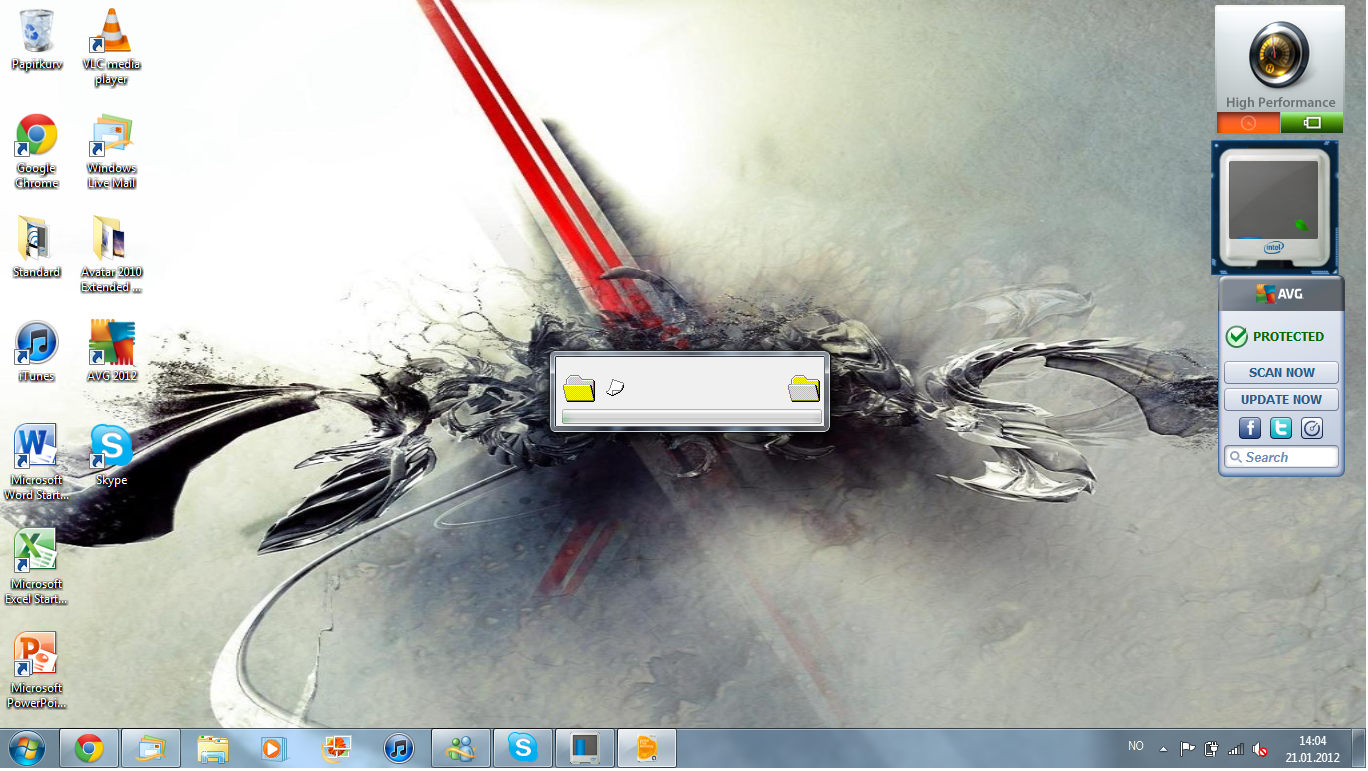
Task: Click the AVG PROTECTED status checkmark
Action: pos(1237,337)
